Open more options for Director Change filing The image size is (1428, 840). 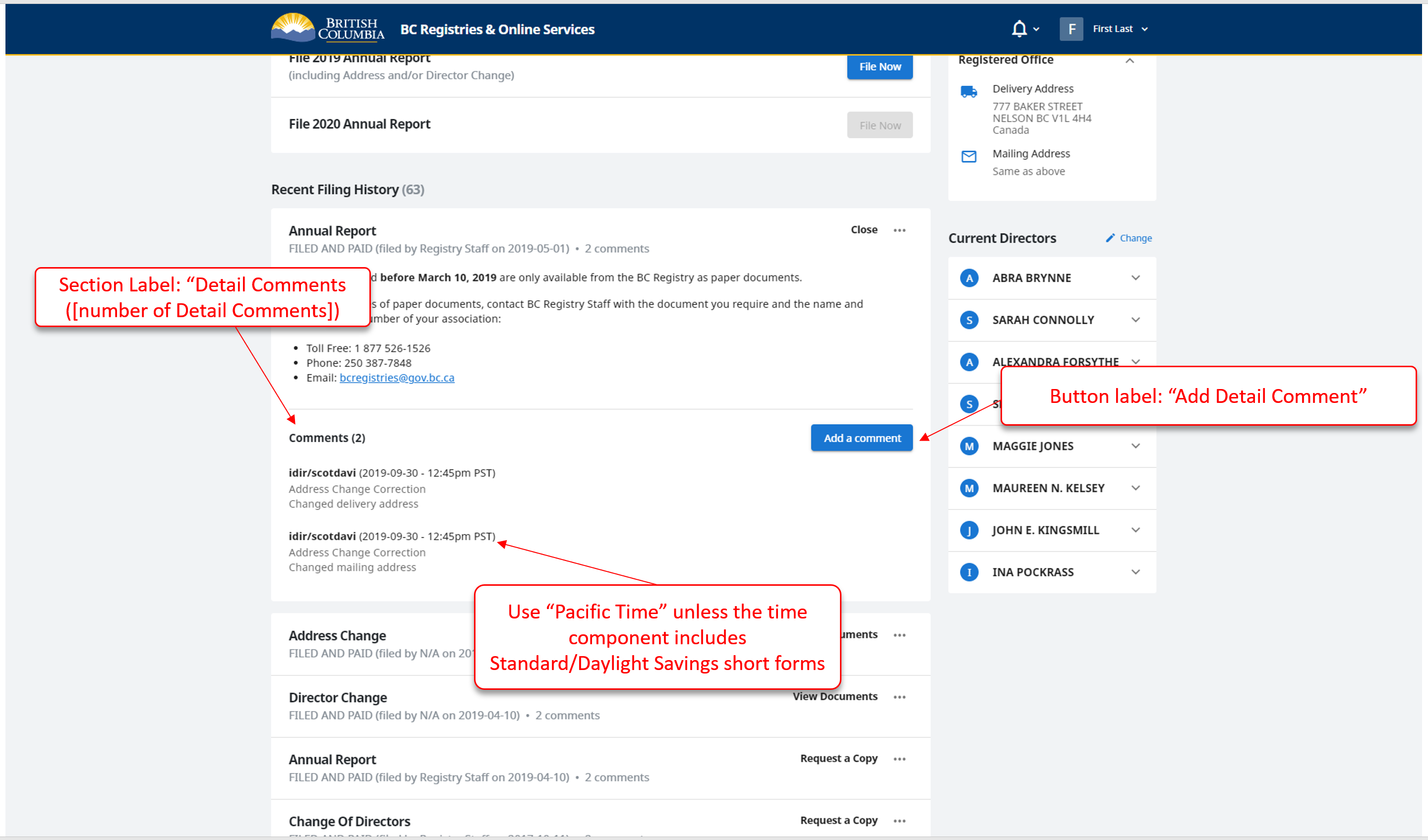coord(899,697)
